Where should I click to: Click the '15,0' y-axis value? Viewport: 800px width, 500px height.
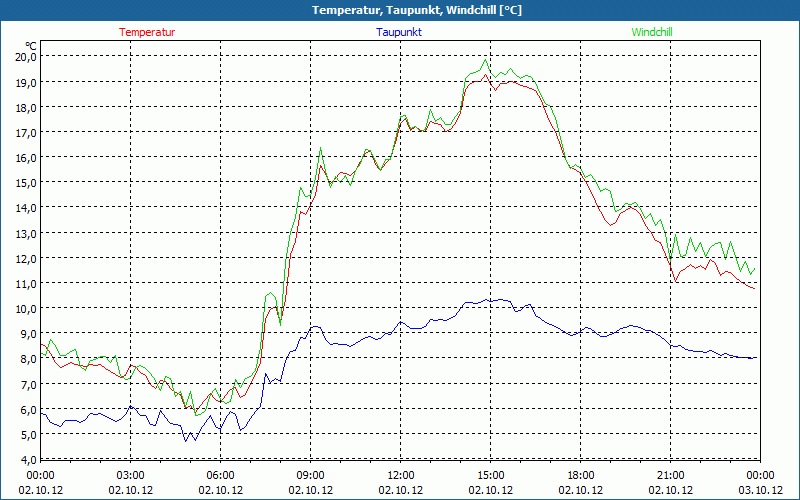click(x=26, y=183)
